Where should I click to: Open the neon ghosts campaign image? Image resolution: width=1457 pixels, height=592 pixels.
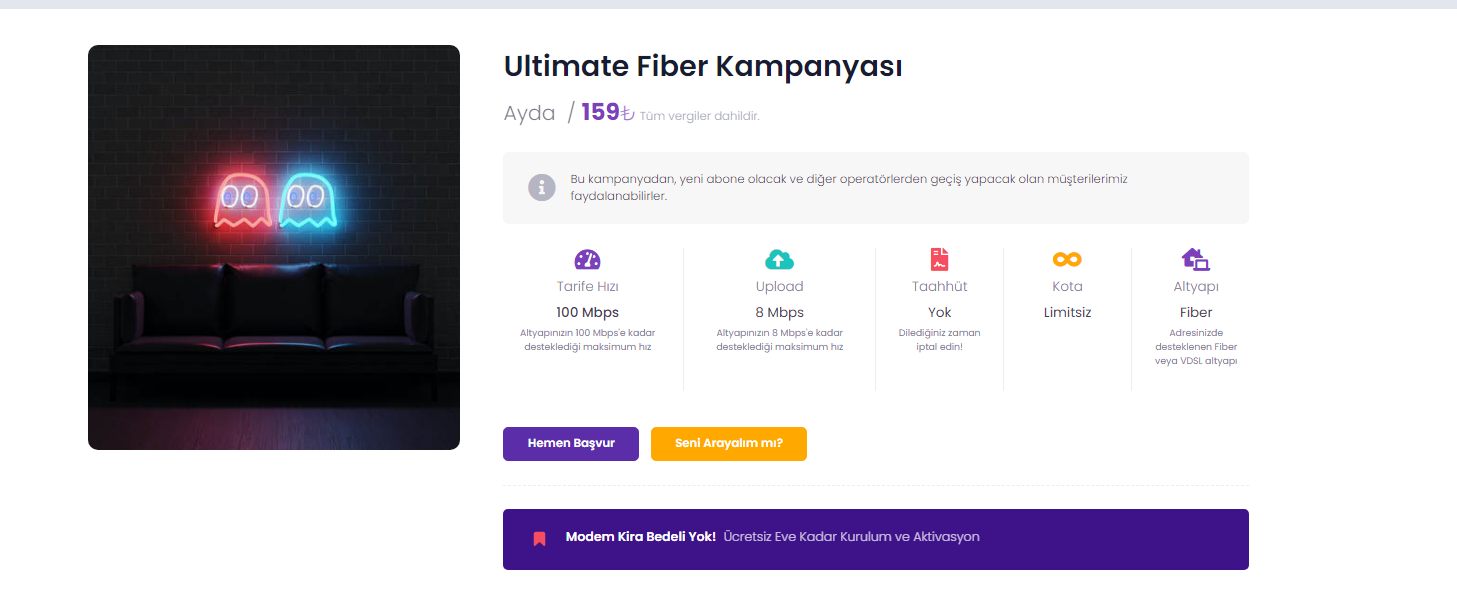point(274,247)
